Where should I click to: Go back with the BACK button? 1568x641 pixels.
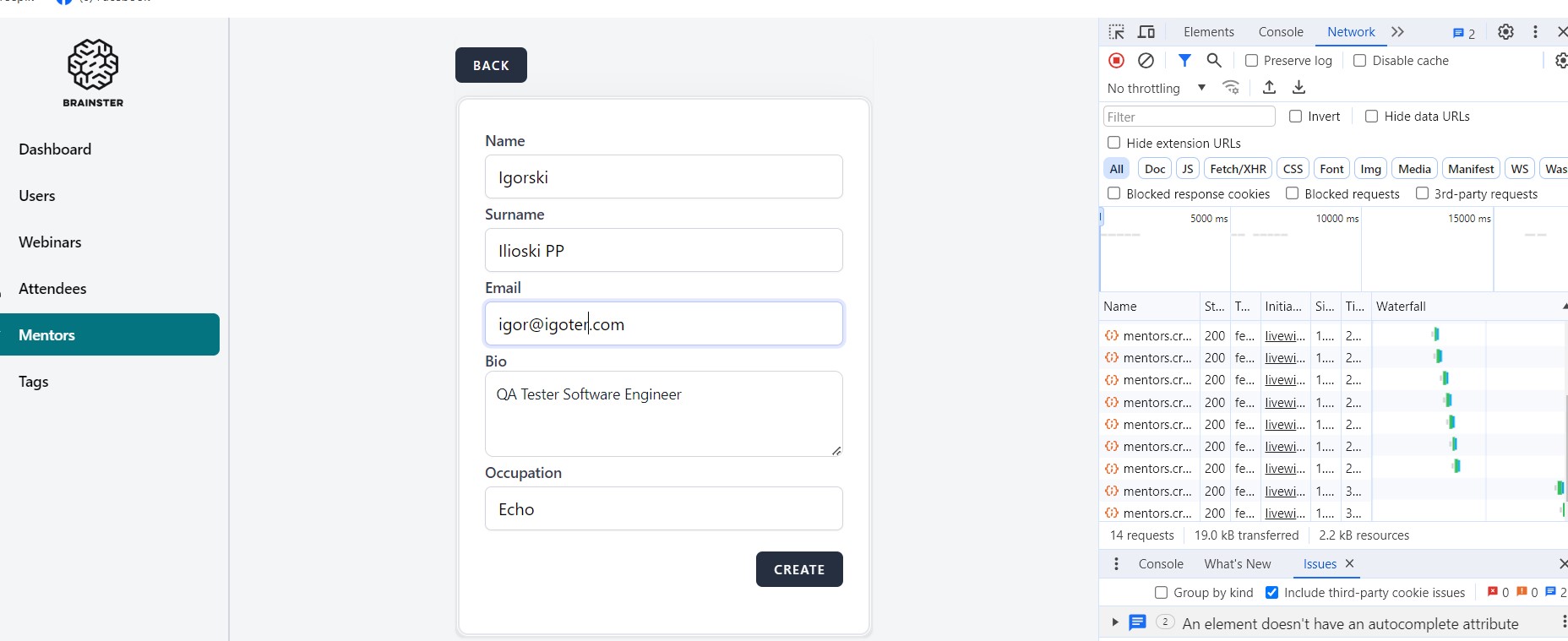point(491,65)
